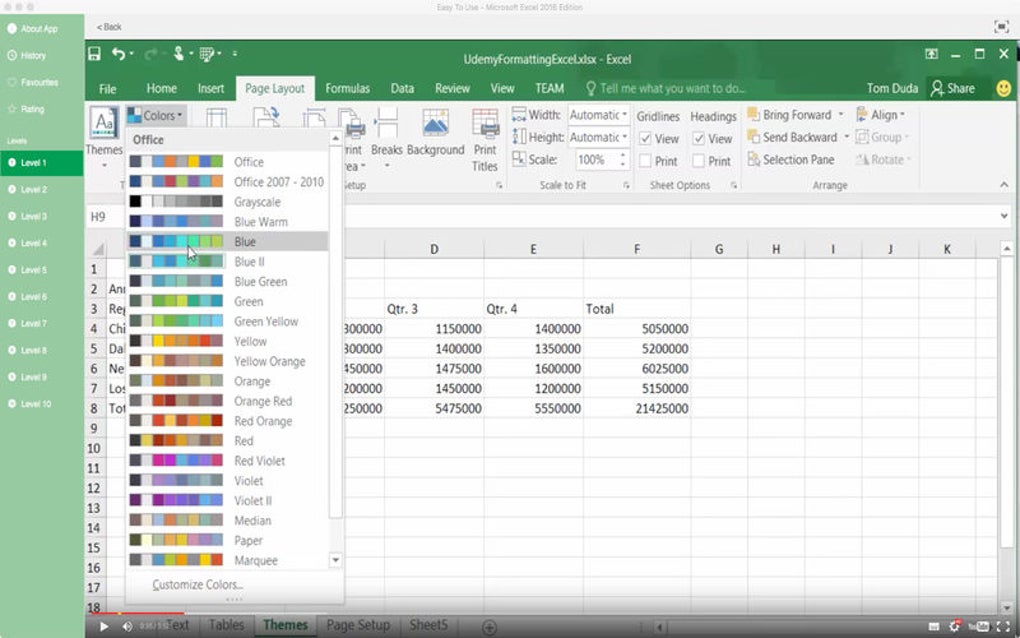Click the Tell me search box
This screenshot has height=638, width=1020.
click(665, 88)
